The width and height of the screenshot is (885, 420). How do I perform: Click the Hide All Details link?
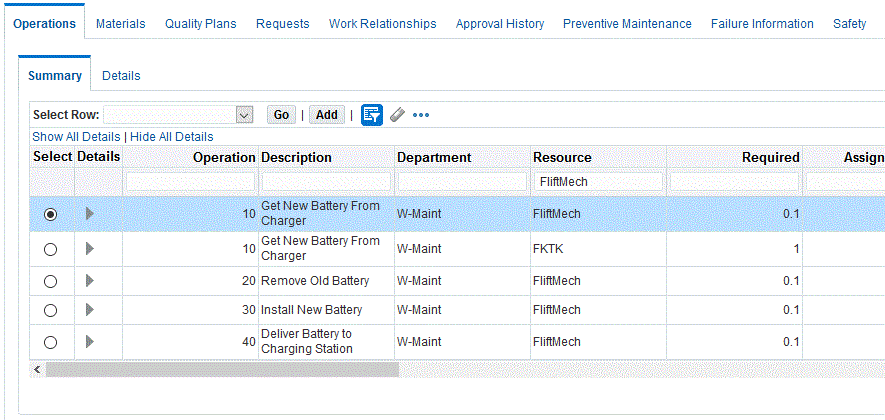point(172,137)
